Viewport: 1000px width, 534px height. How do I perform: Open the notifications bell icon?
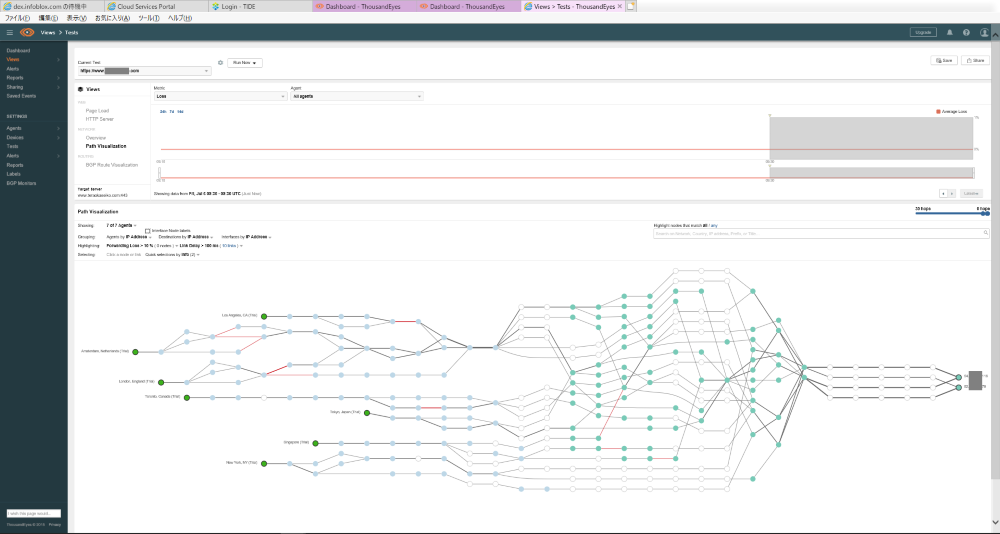950,33
